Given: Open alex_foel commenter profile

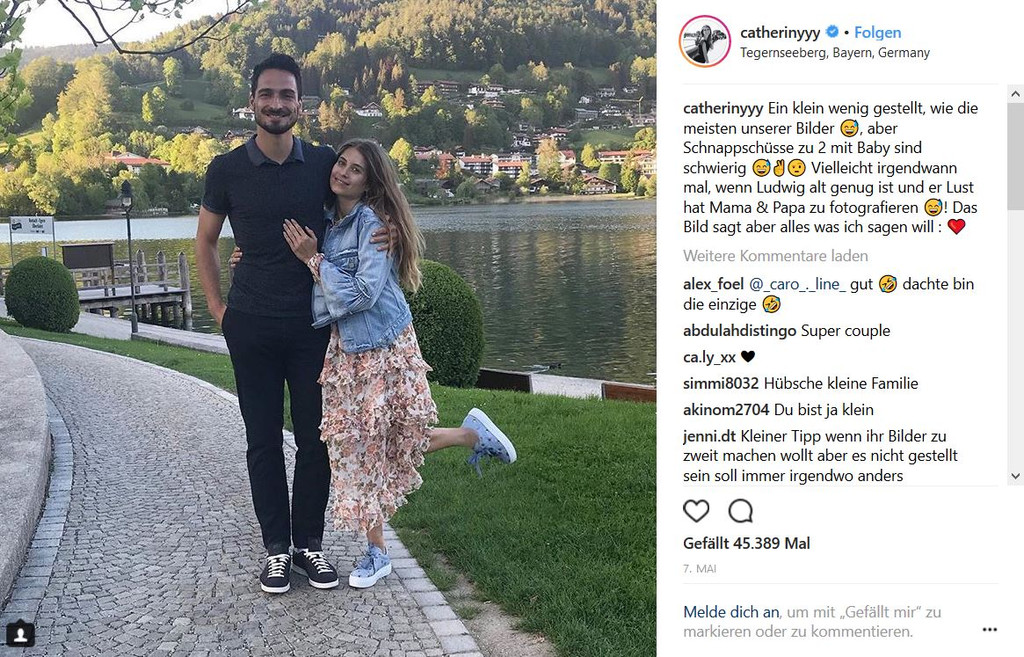Looking at the screenshot, I should point(713,284).
